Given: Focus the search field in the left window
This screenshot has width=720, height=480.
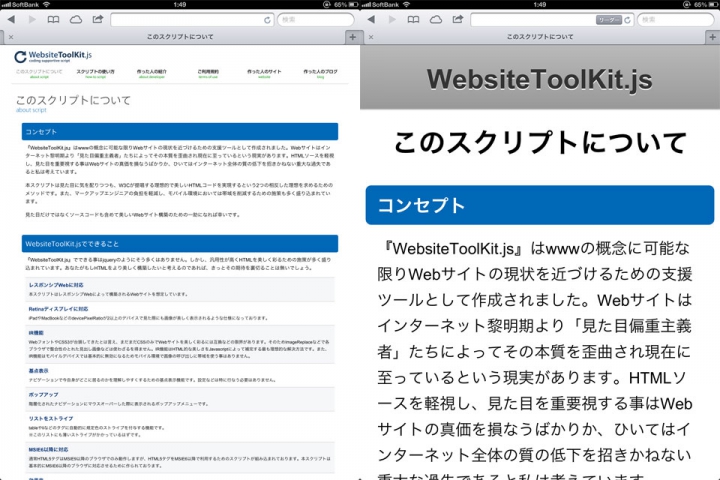Looking at the screenshot, I should tap(315, 20).
